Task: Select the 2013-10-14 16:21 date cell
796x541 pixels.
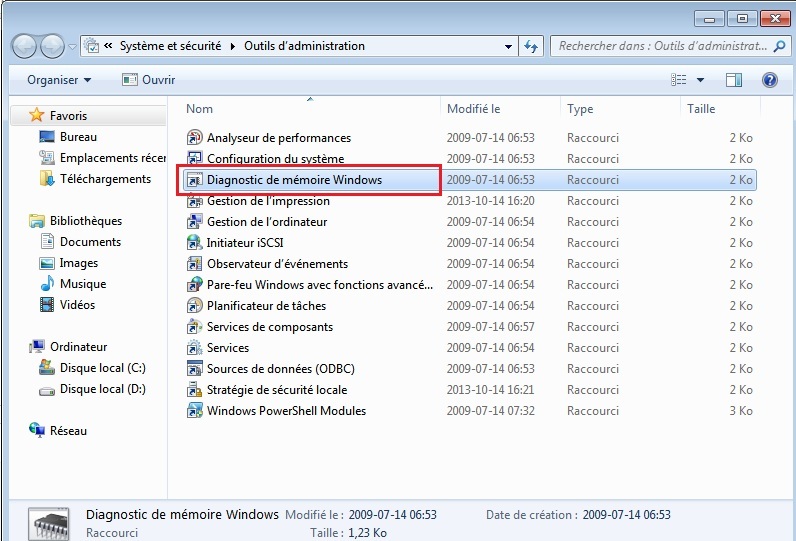Action: tap(490, 390)
